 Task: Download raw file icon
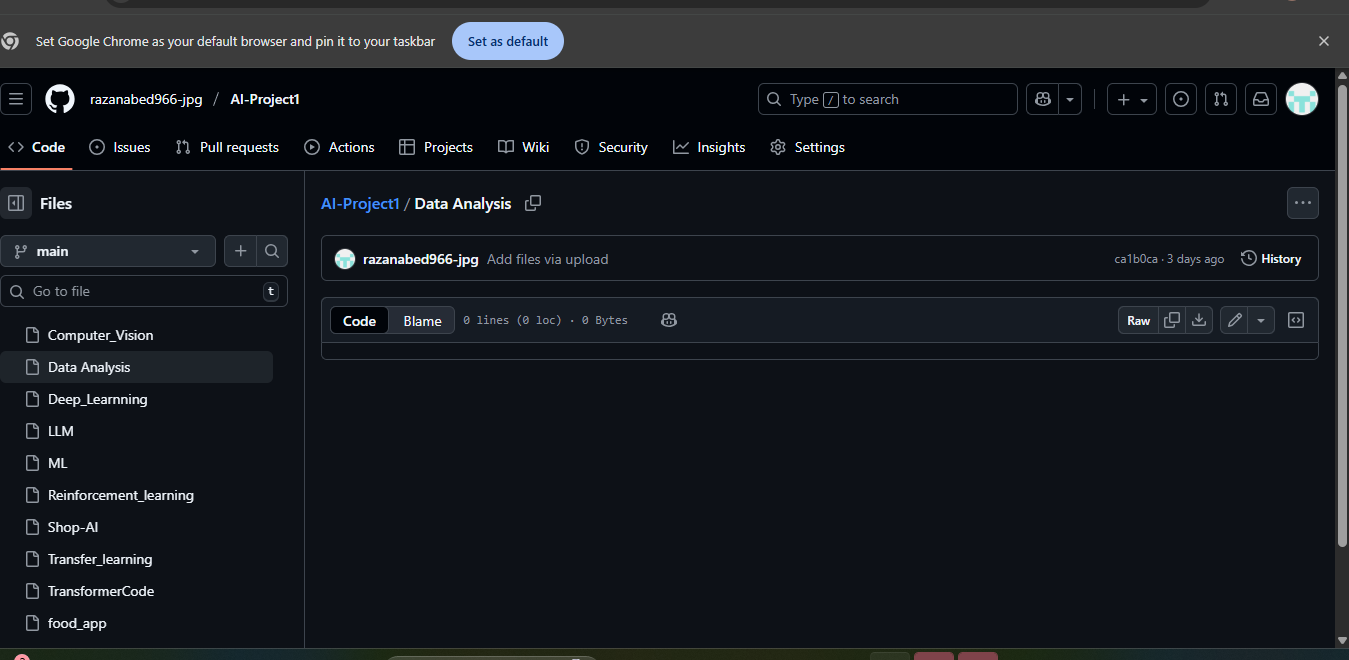1199,321
